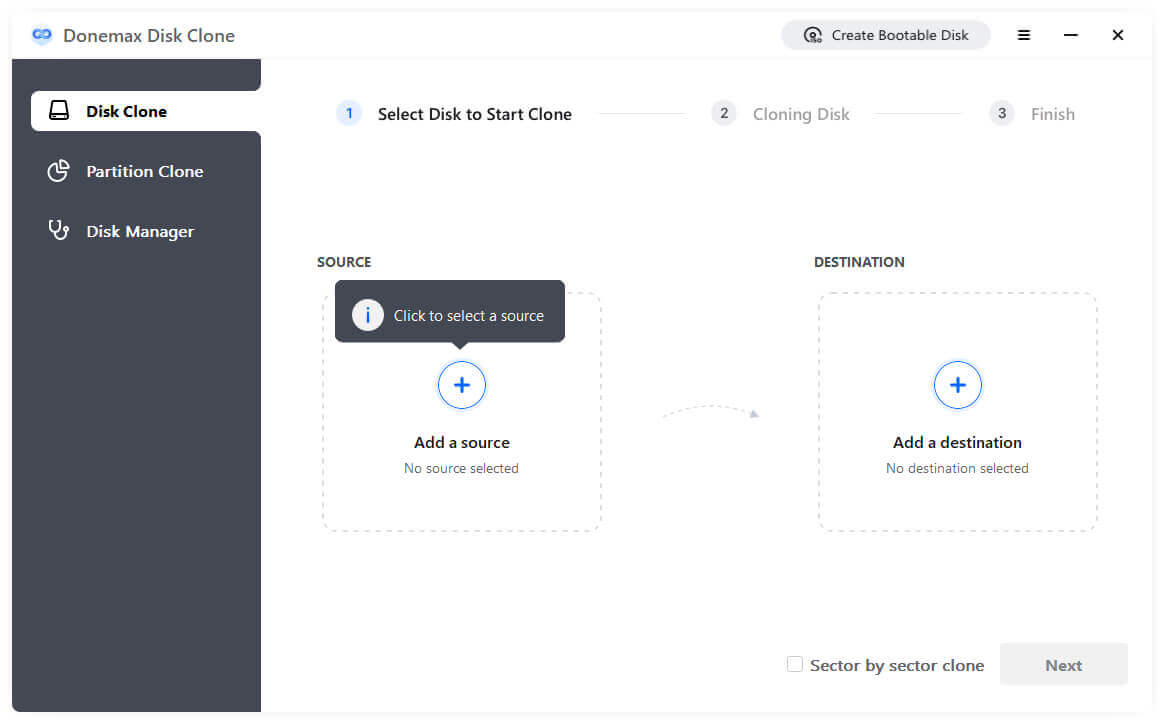Click the bootable disk icon in header
Image resolution: width=1164 pixels, height=724 pixels.
(813, 36)
